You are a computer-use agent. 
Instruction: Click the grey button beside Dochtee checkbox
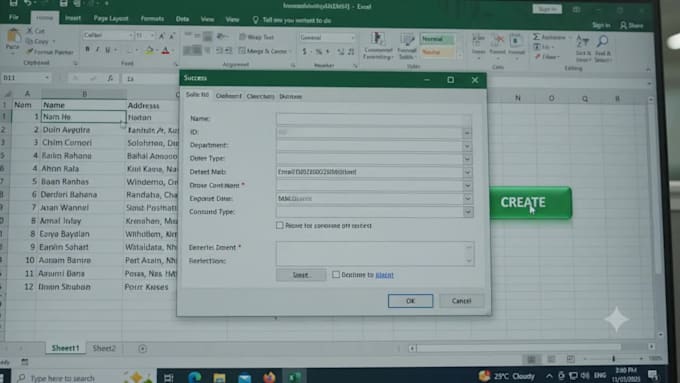pyautogui.click(x=301, y=275)
